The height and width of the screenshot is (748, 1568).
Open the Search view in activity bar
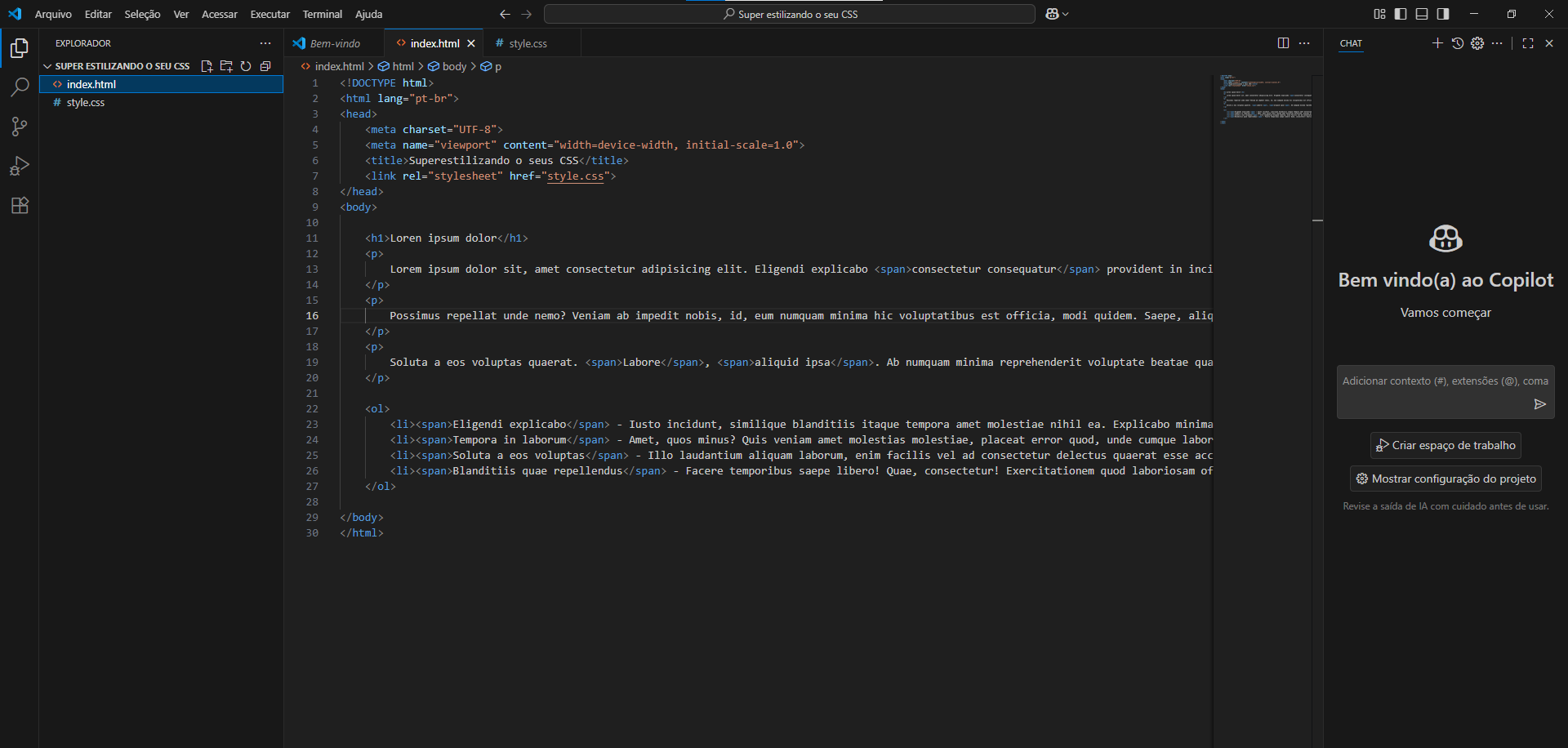coord(20,87)
